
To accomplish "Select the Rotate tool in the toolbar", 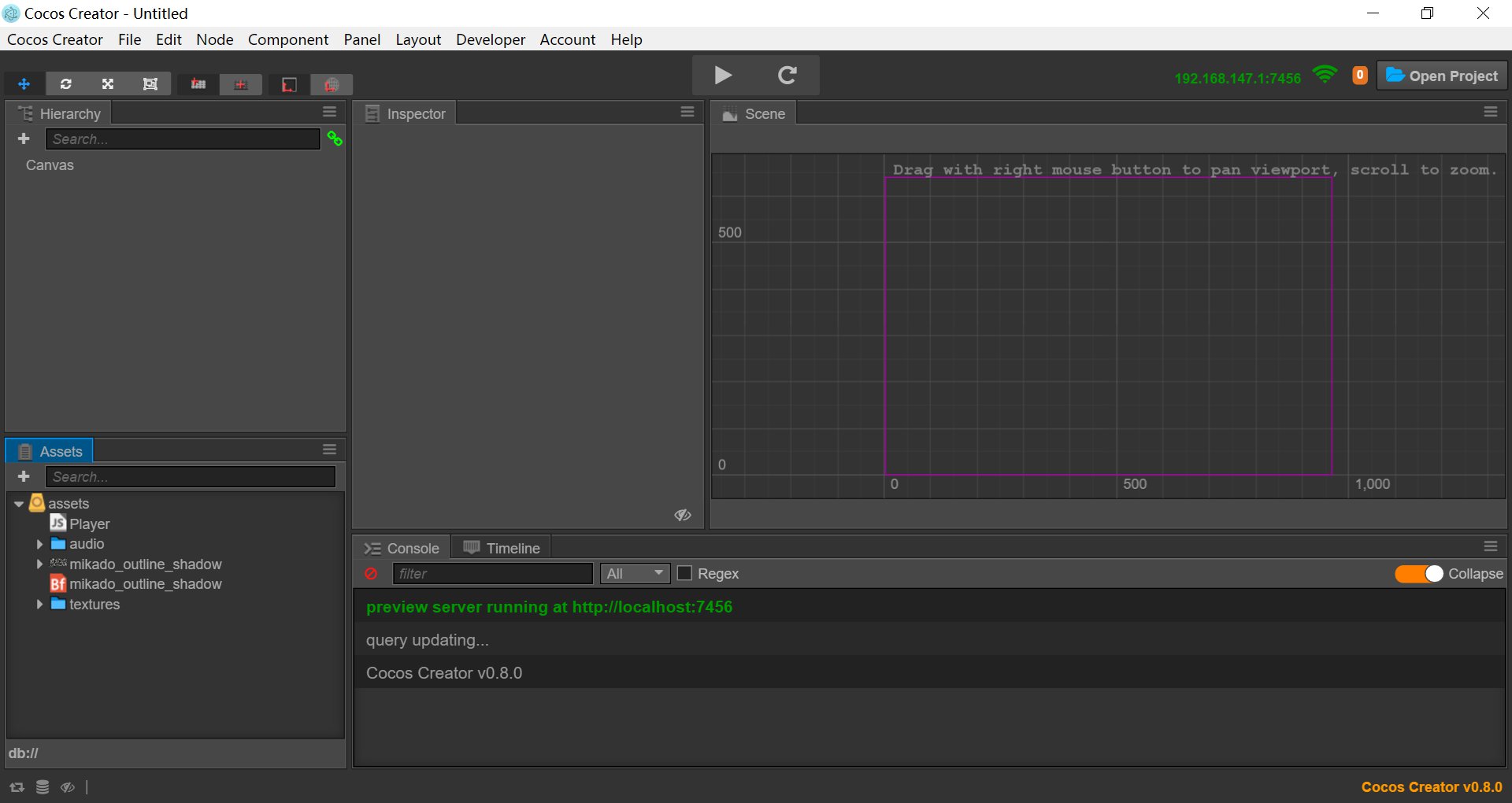I will (66, 83).
